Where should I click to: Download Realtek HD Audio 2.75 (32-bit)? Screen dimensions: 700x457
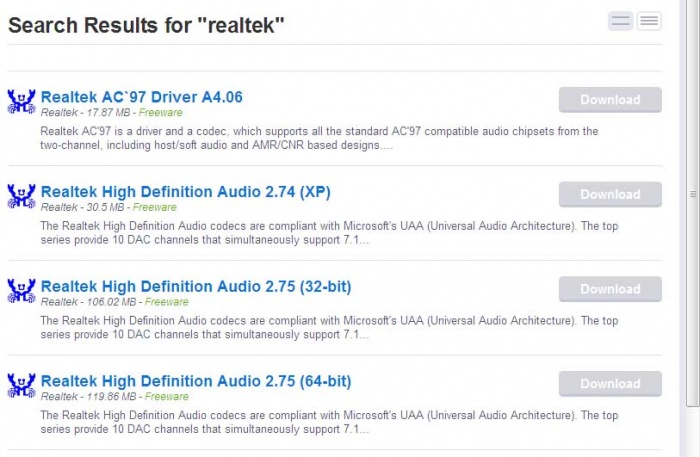[610, 289]
